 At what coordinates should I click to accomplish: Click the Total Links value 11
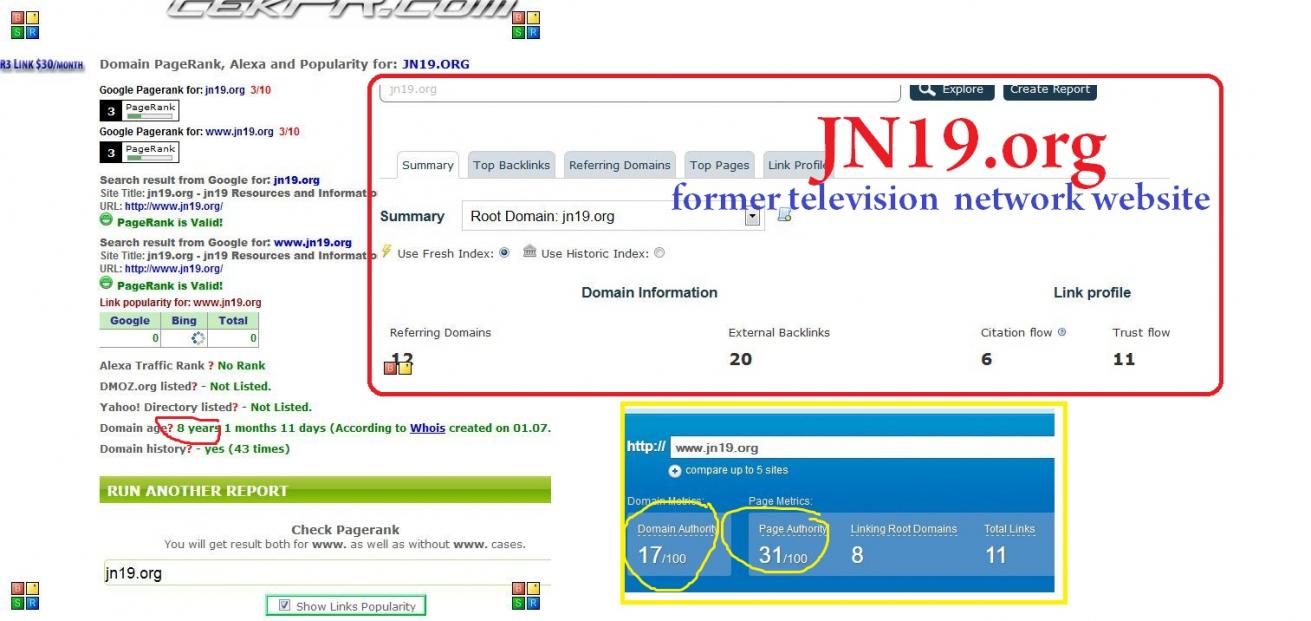(x=995, y=555)
